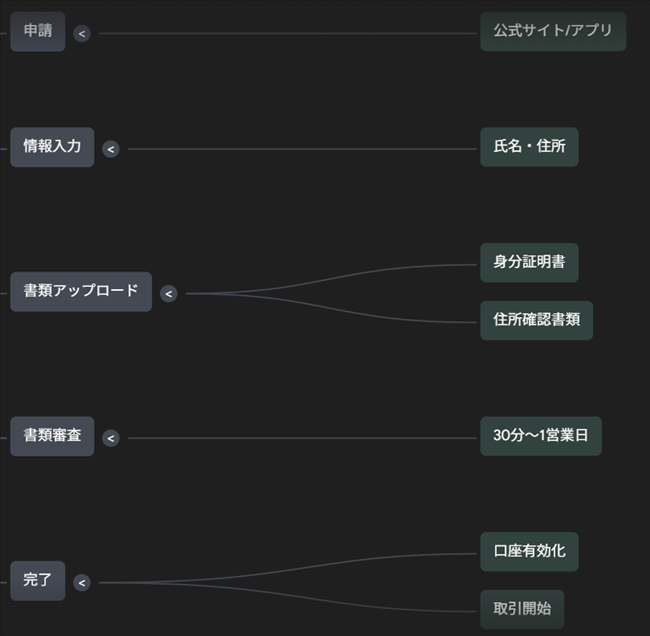Click the 完了 node
Viewport: 650px width, 636px height.
point(38,581)
